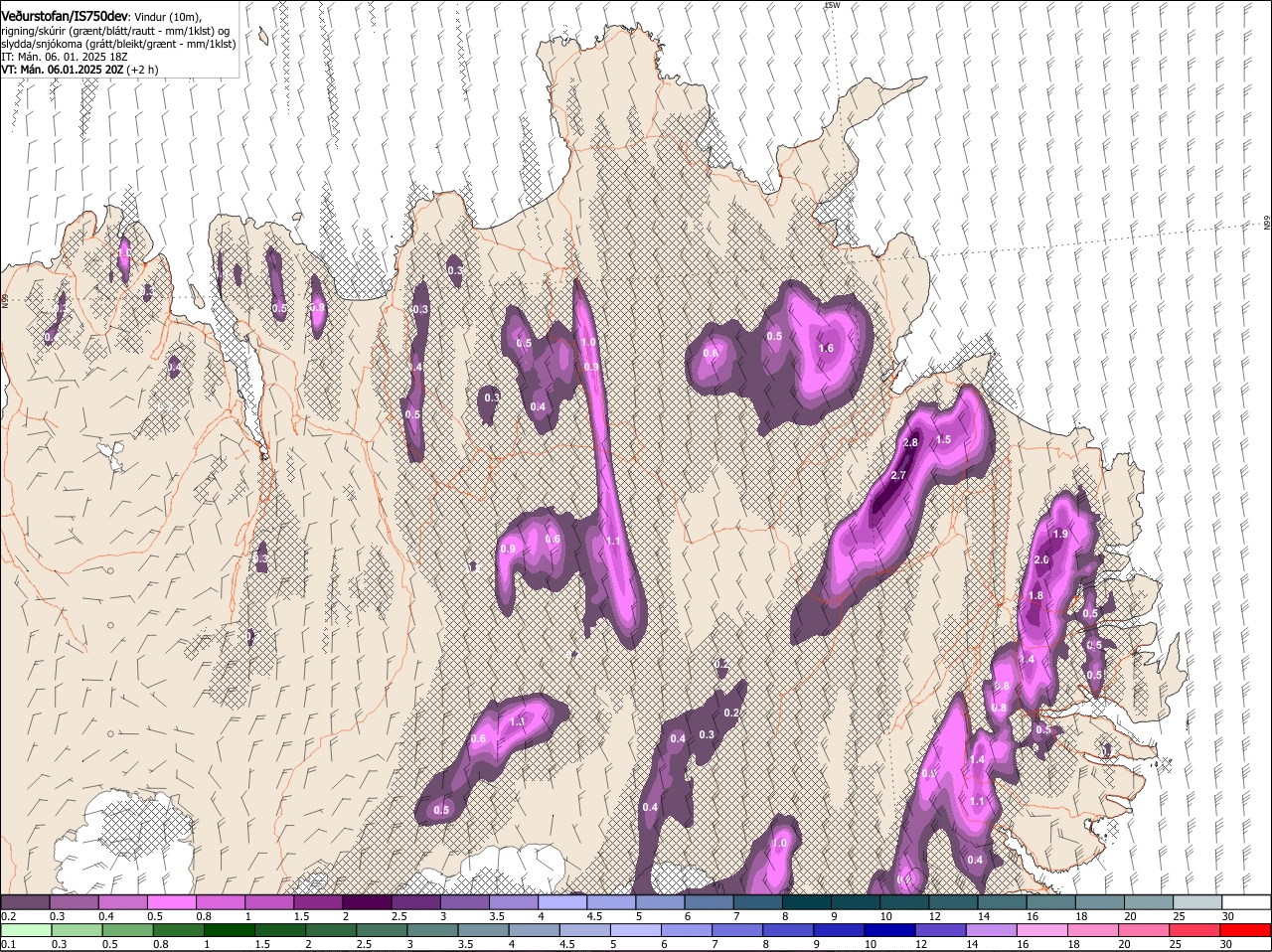Click light green lower swatch between 0.1 and 0.3
Viewport: 1272px width, 952px height.
tap(27, 930)
